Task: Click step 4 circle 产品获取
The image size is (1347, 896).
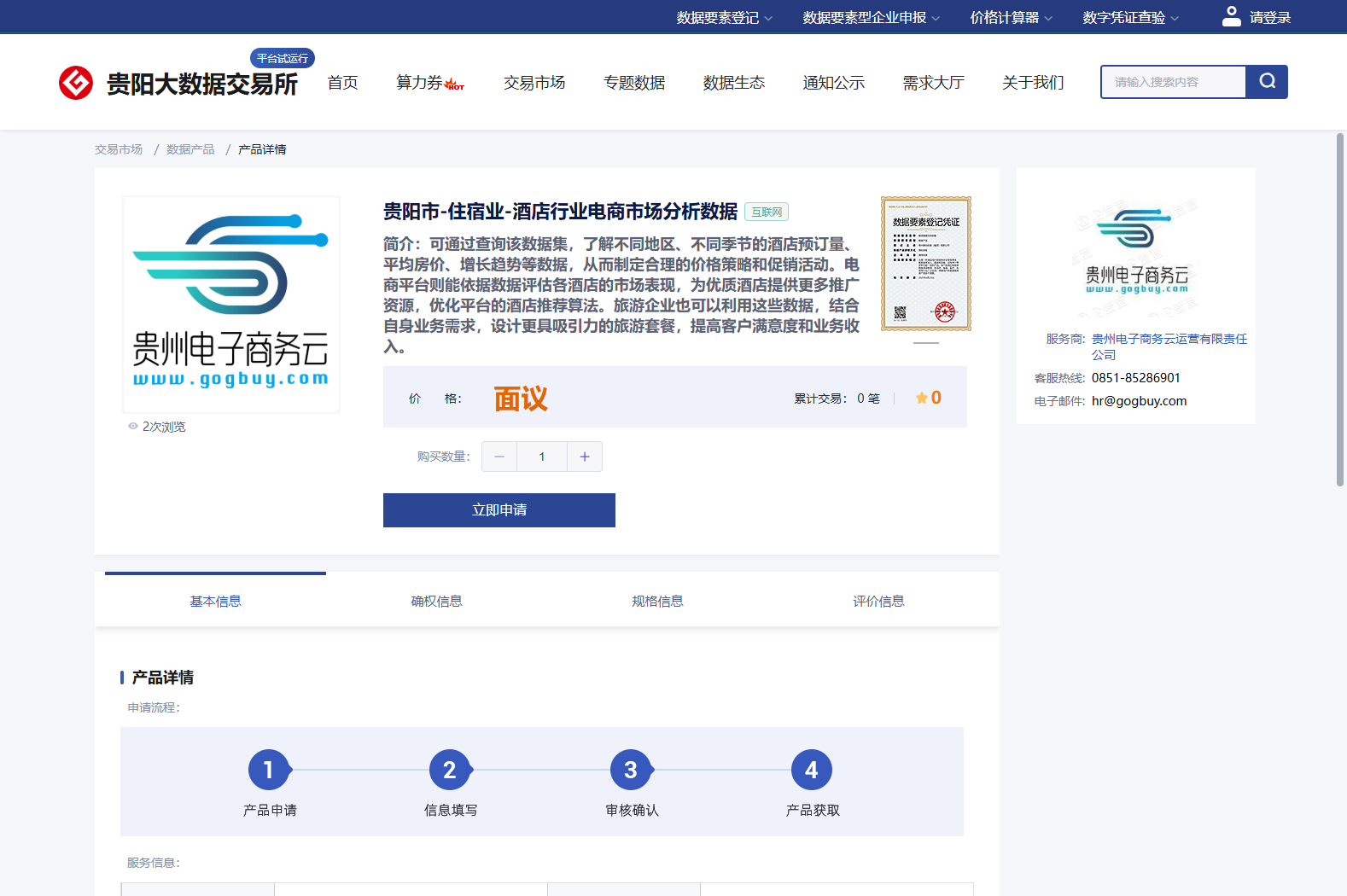Action: (812, 770)
